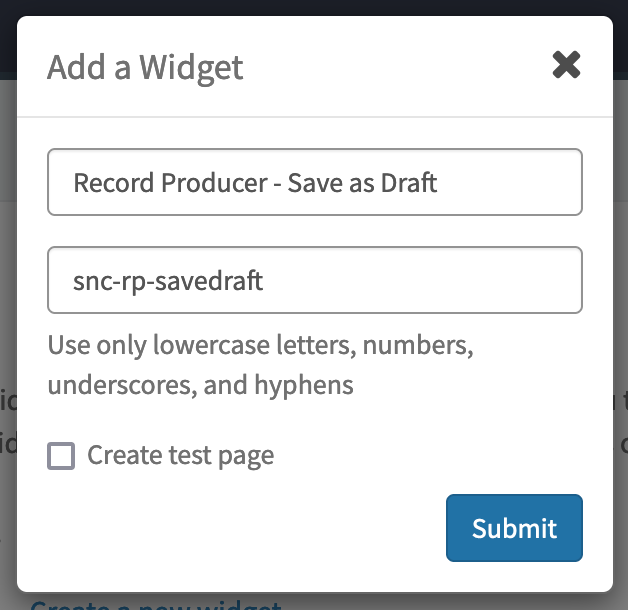Enable the Create test page checkbox
The image size is (628, 610).
[61, 456]
